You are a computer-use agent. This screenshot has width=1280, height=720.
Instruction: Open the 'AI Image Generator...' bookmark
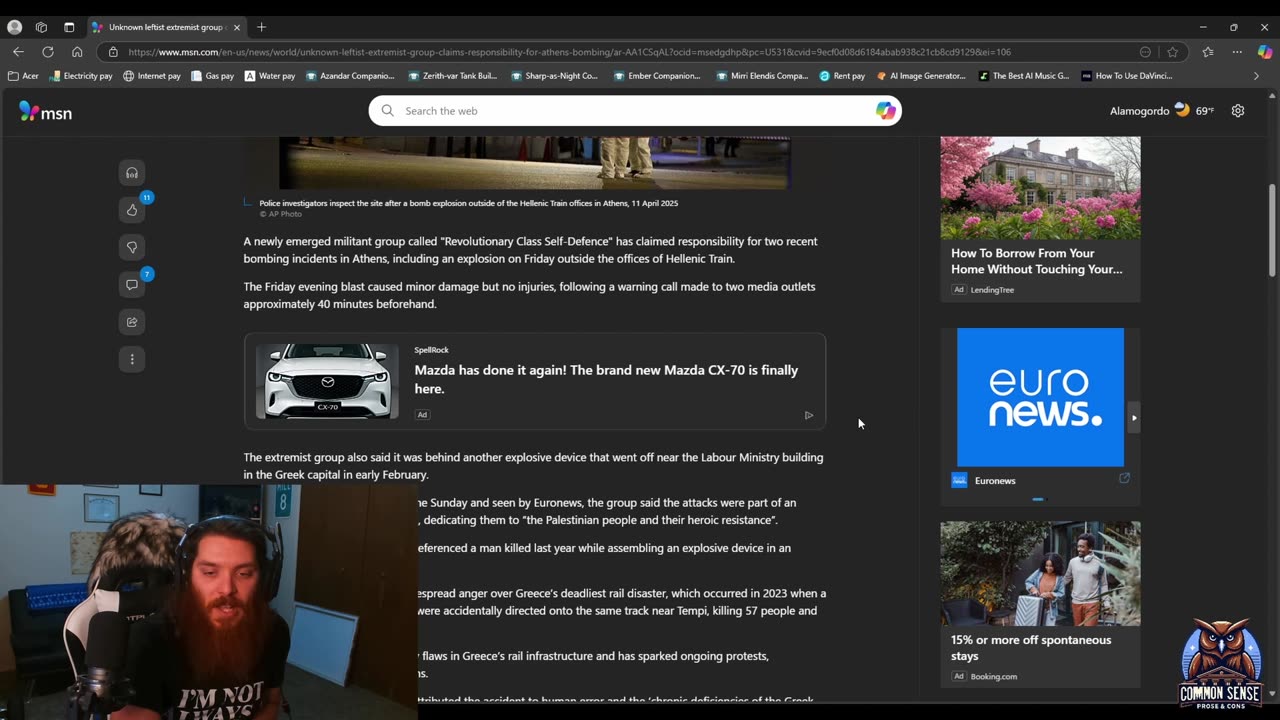(921, 76)
